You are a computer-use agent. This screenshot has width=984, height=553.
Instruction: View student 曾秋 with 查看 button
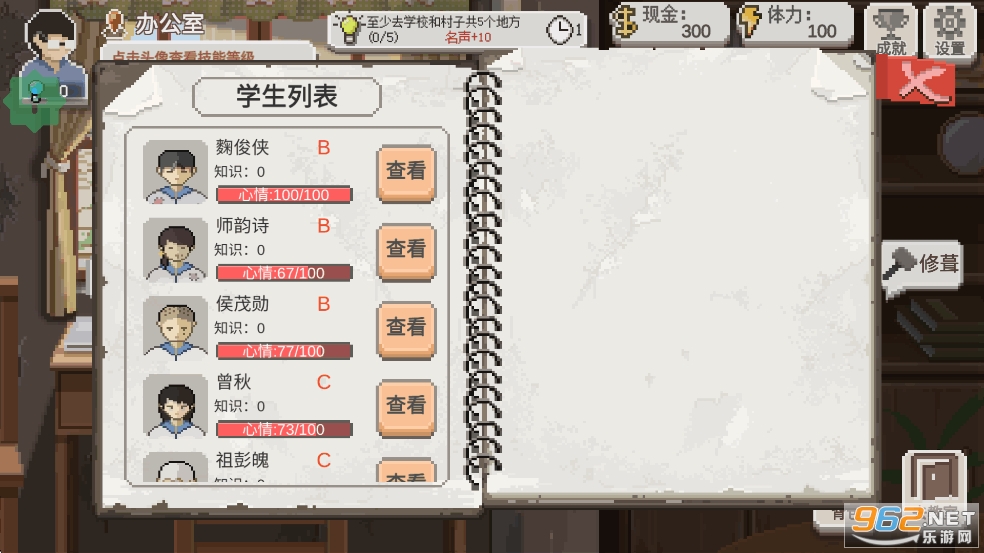click(x=406, y=406)
